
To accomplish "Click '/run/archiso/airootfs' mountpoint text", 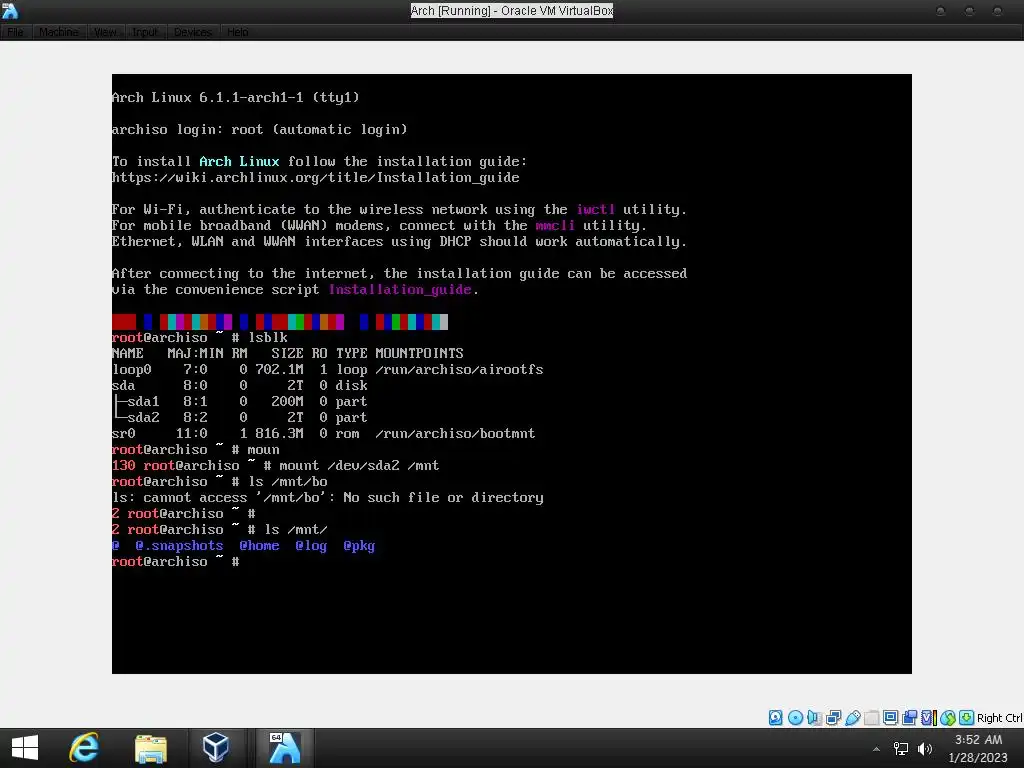I will coord(459,370).
